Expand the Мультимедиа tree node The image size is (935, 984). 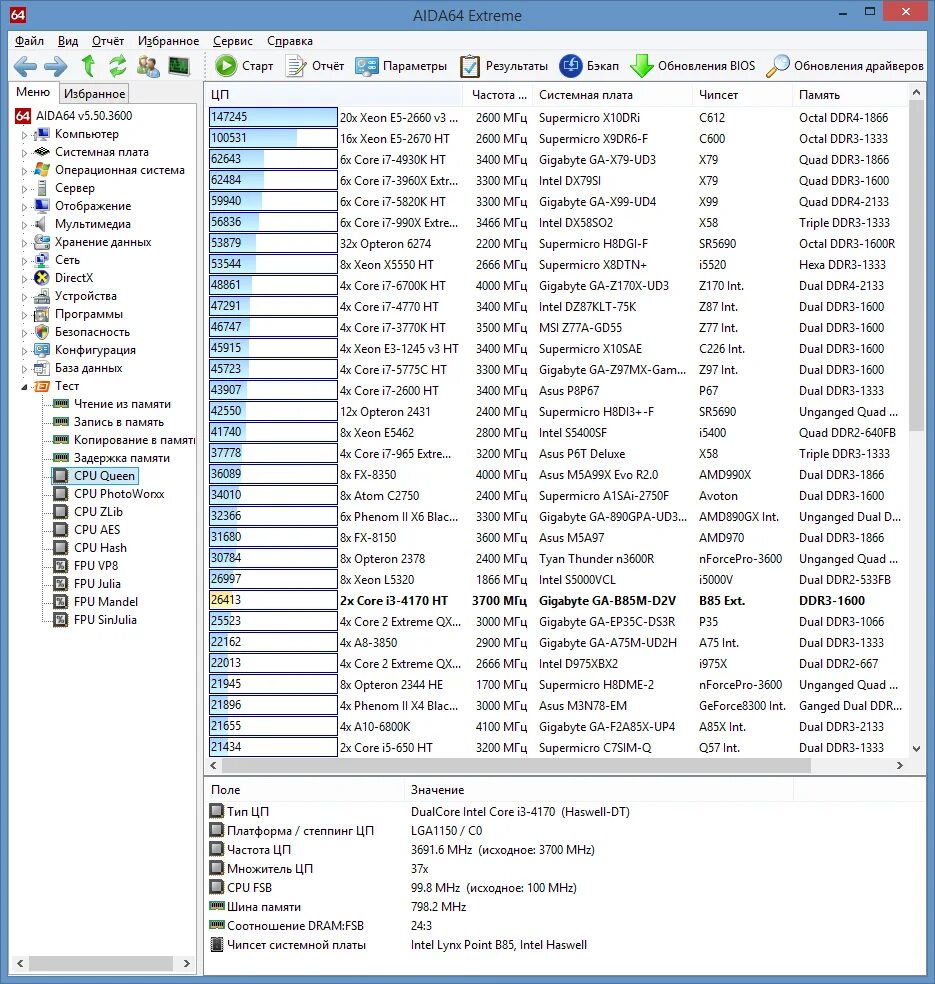24,225
